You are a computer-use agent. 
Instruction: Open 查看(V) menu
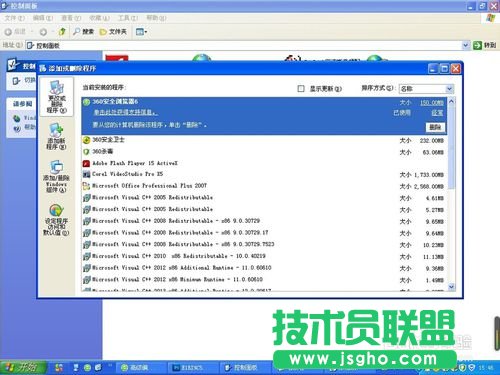pyautogui.click(x=71, y=18)
